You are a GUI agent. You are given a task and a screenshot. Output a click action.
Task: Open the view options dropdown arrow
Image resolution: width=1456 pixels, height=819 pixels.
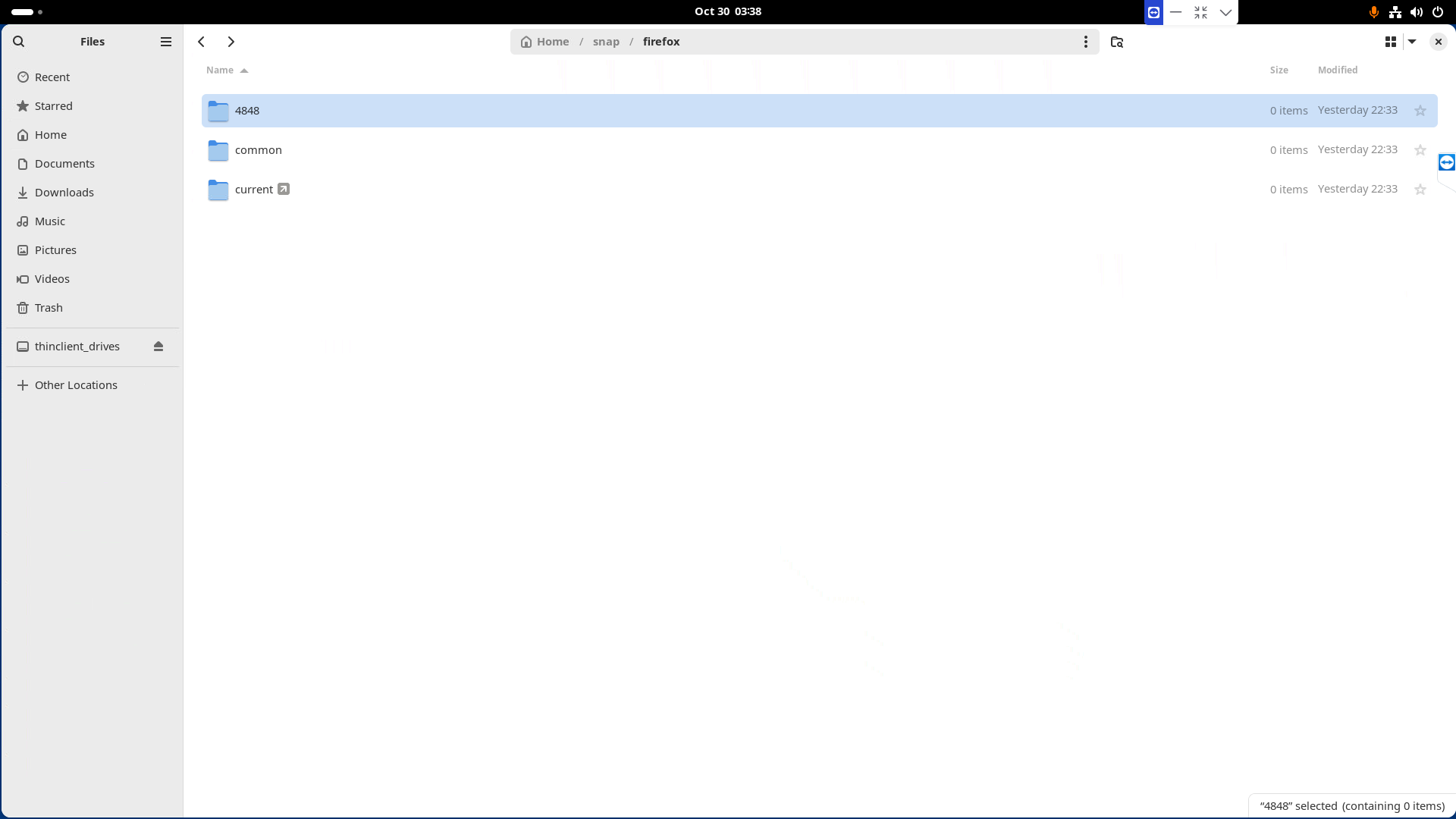coord(1412,42)
